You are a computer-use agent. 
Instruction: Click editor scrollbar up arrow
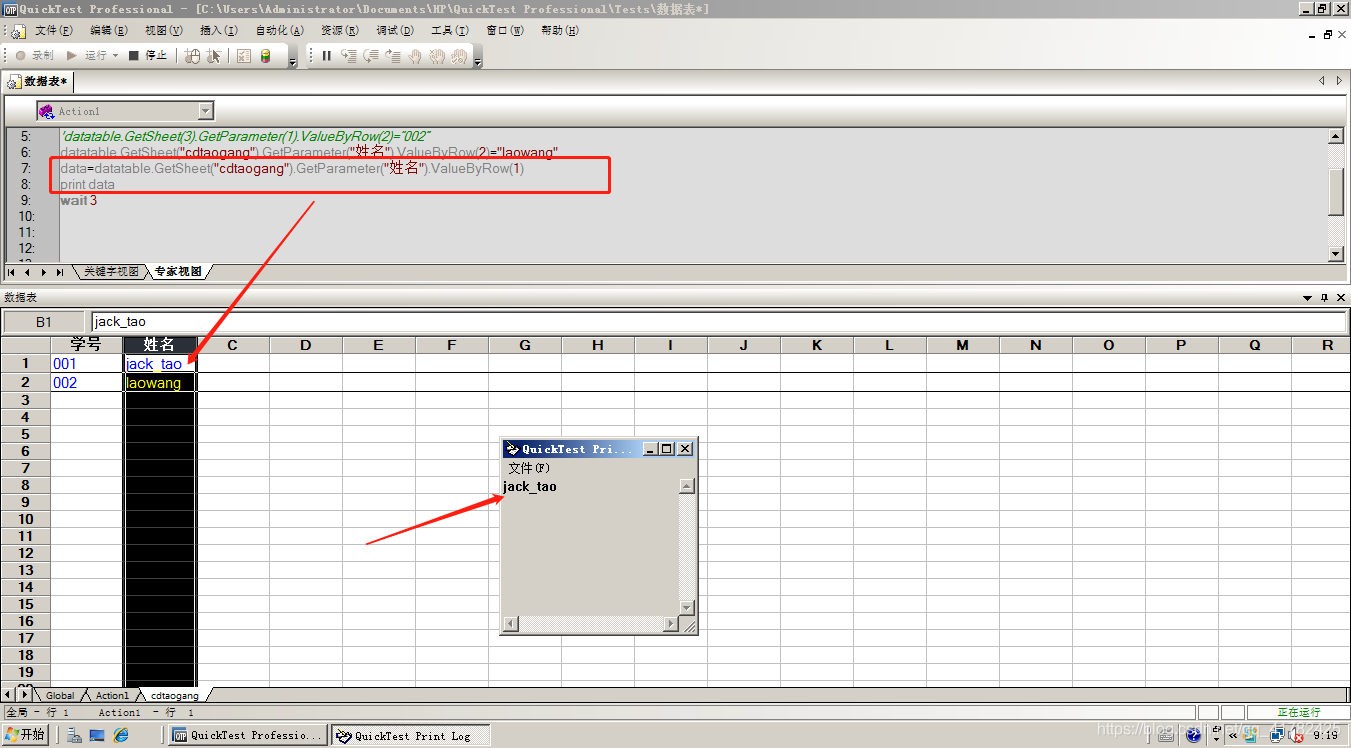coord(1335,136)
